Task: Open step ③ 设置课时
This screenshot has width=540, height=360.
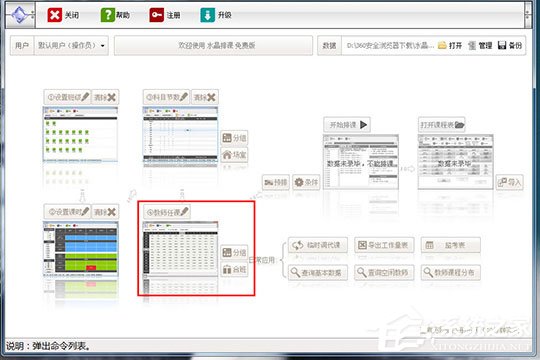Action: [x=68, y=212]
